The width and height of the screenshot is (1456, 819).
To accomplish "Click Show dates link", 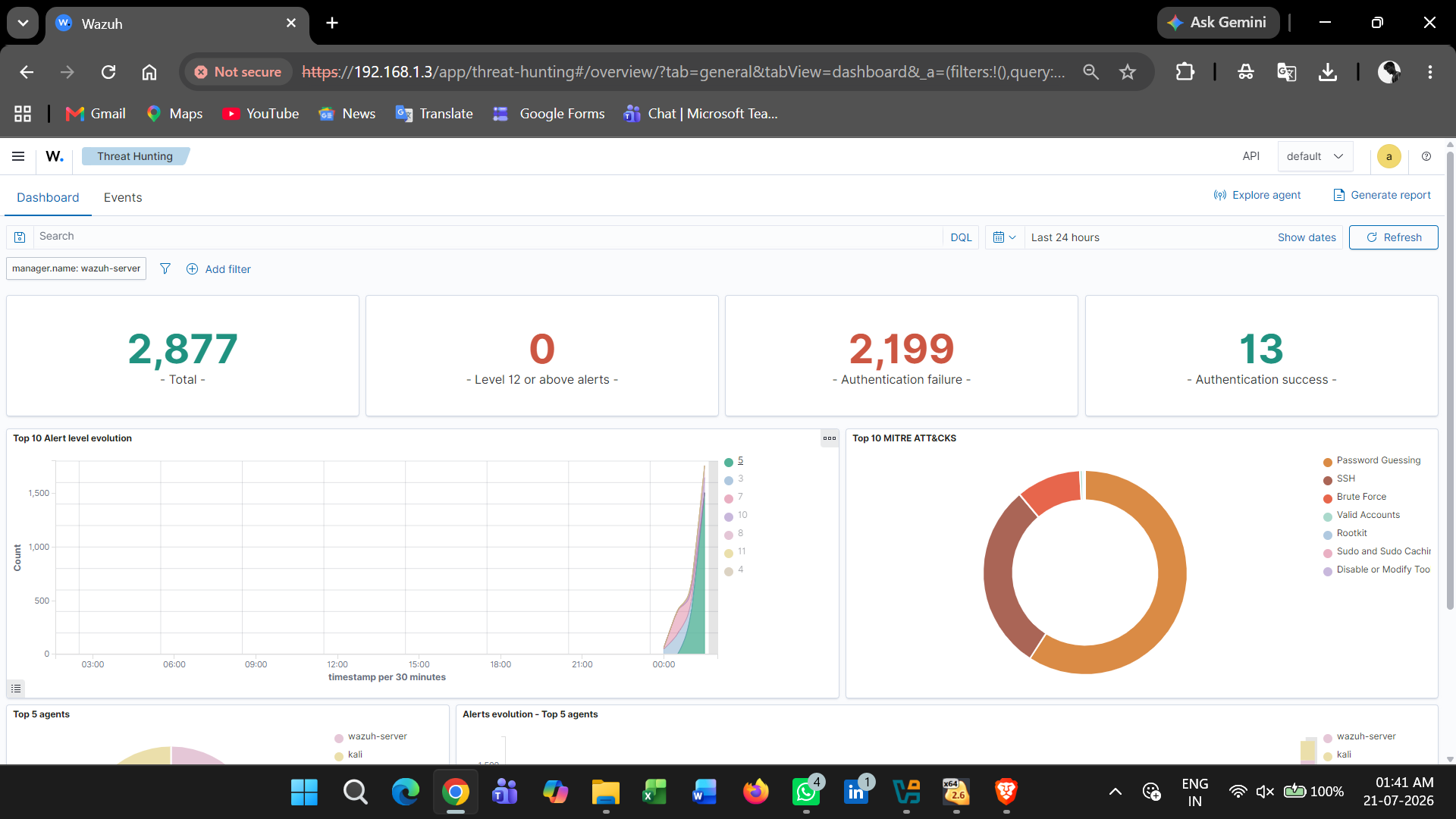I will [x=1307, y=237].
